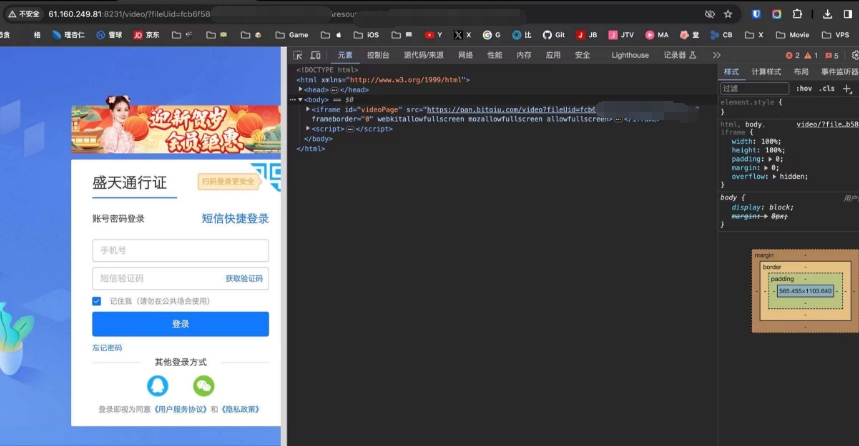Viewport: 859px width, 446px height.
Task: Expand the head element in DOM tree
Action: click(300, 89)
